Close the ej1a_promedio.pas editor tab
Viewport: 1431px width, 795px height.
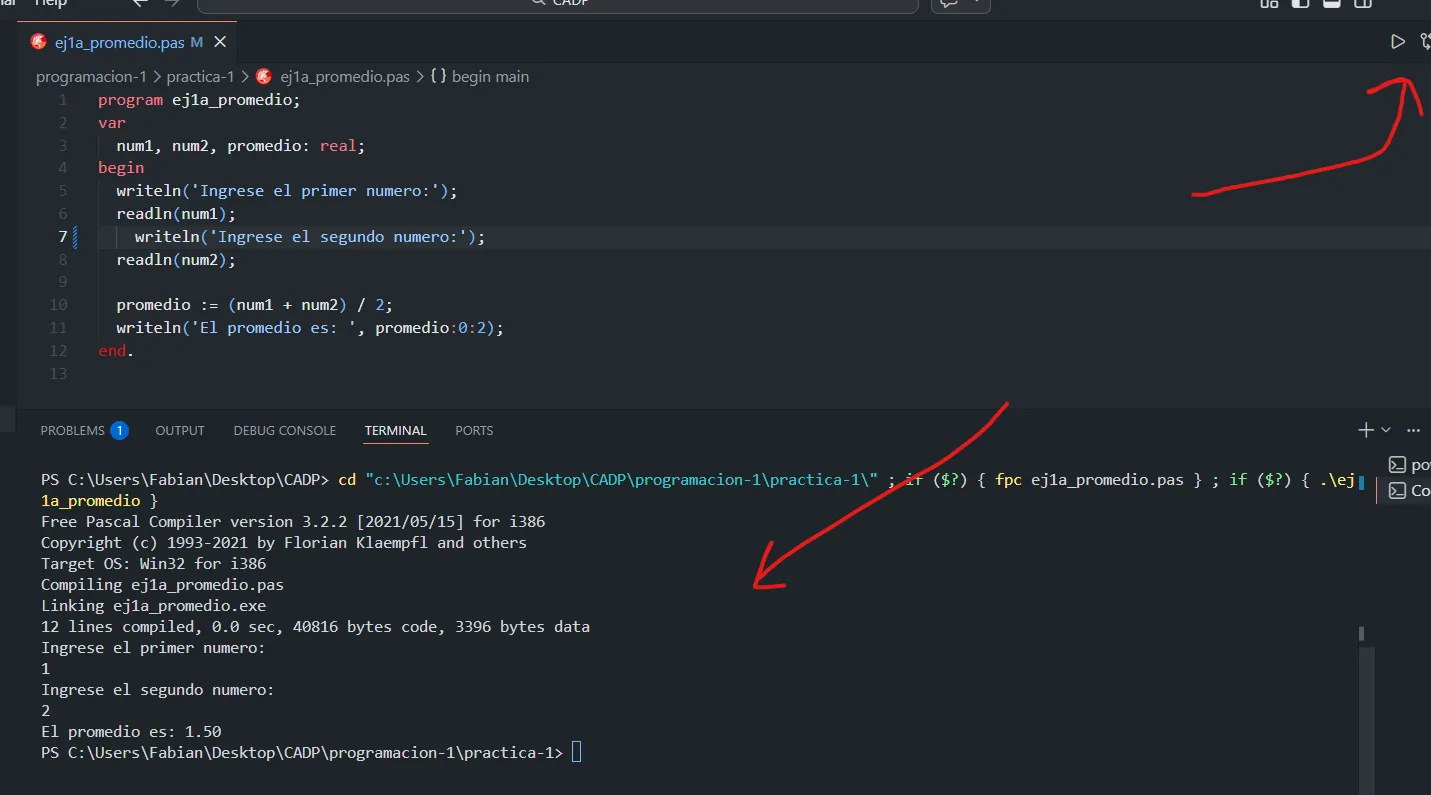[220, 42]
